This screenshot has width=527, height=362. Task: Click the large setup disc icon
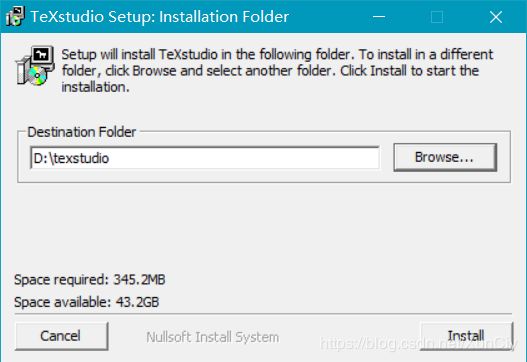(35, 66)
